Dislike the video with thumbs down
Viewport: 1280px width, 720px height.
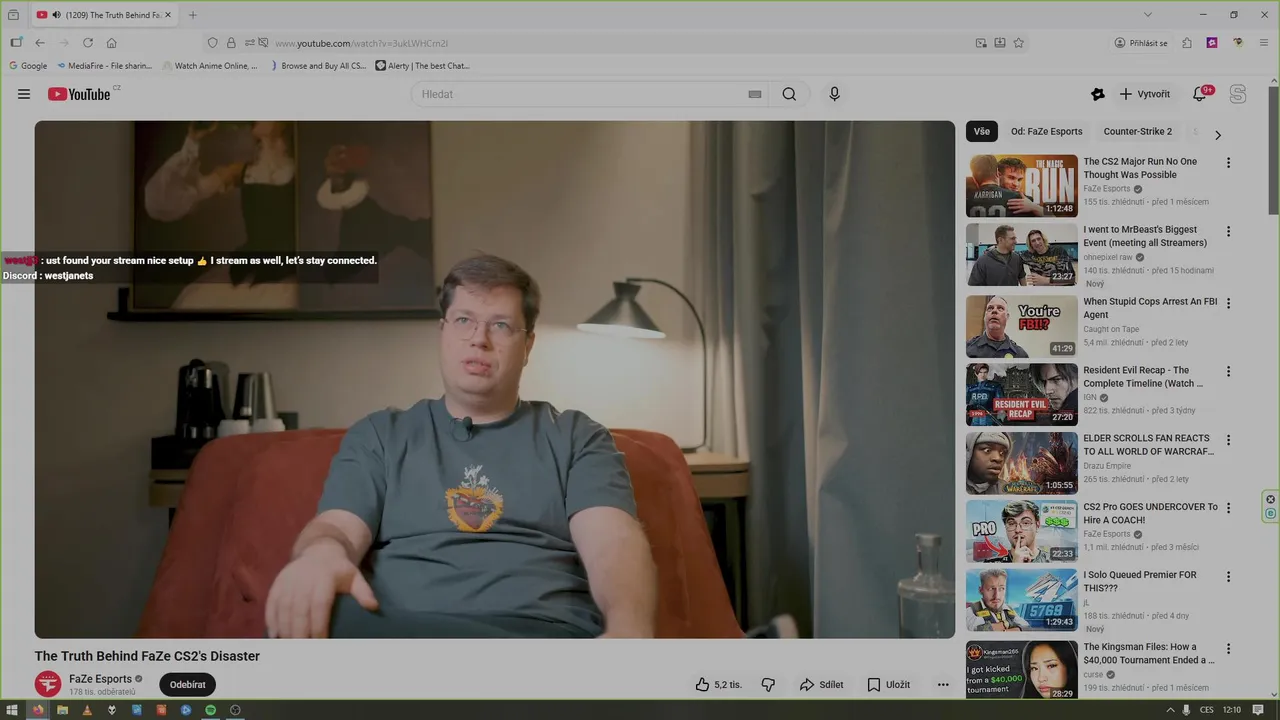coord(768,685)
